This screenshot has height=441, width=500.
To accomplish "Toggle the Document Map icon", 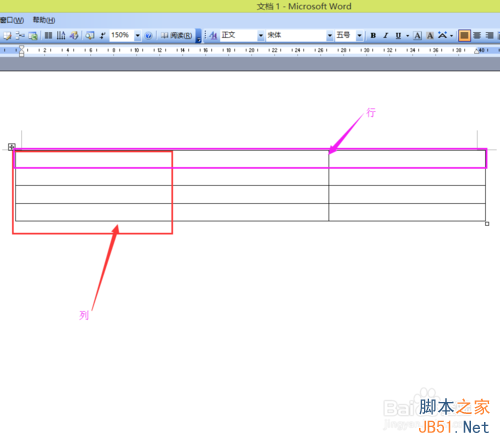I will pos(90,35).
